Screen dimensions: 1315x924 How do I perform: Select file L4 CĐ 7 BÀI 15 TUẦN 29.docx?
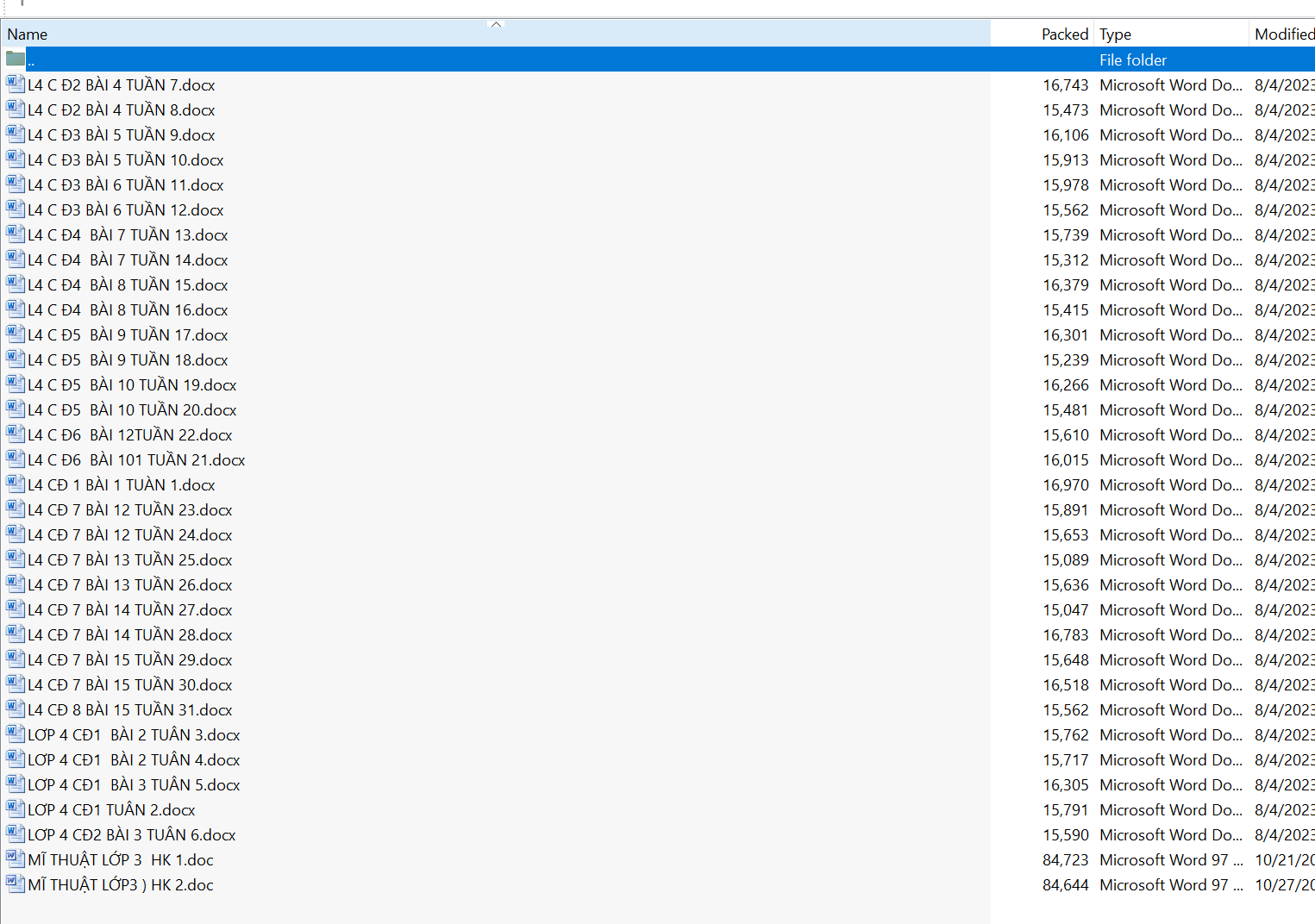tap(130, 660)
